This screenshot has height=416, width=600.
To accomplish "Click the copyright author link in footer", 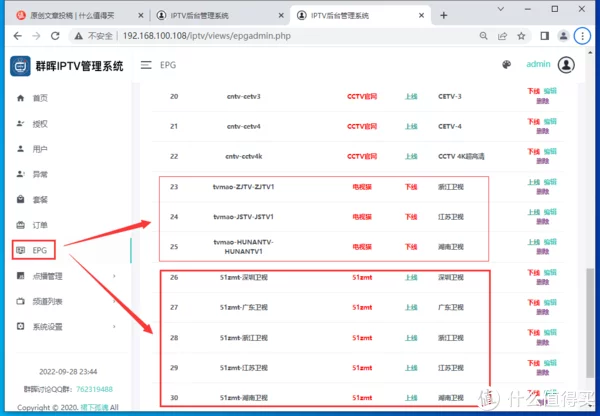I will [94, 407].
